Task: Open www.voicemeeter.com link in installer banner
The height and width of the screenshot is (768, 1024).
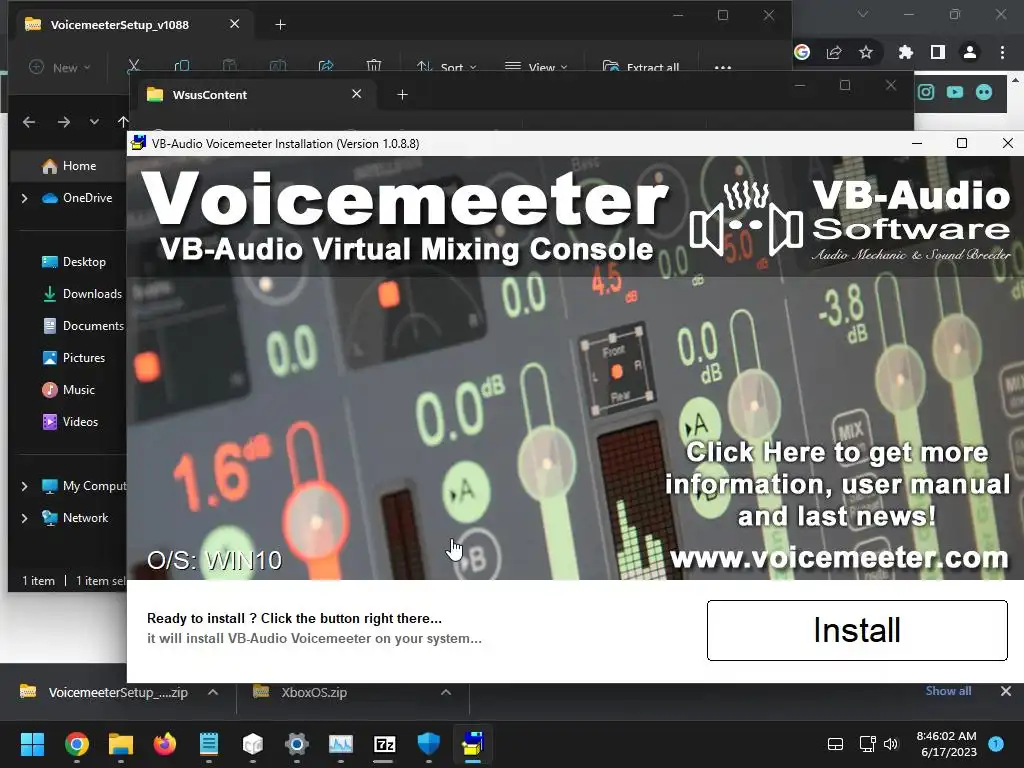Action: [839, 558]
